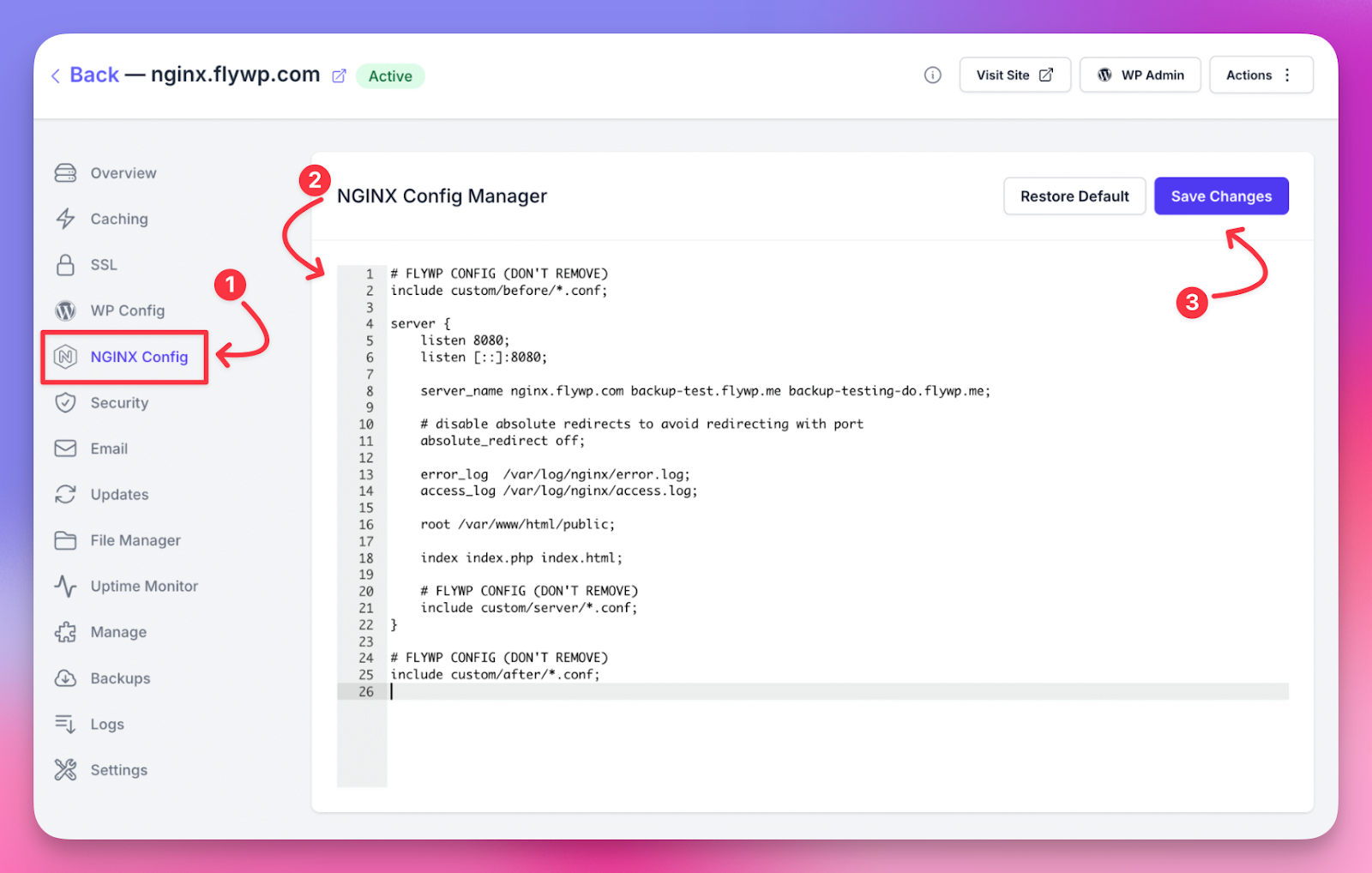Click the Caching lightning bolt icon
The height and width of the screenshot is (873, 1372).
click(x=65, y=219)
